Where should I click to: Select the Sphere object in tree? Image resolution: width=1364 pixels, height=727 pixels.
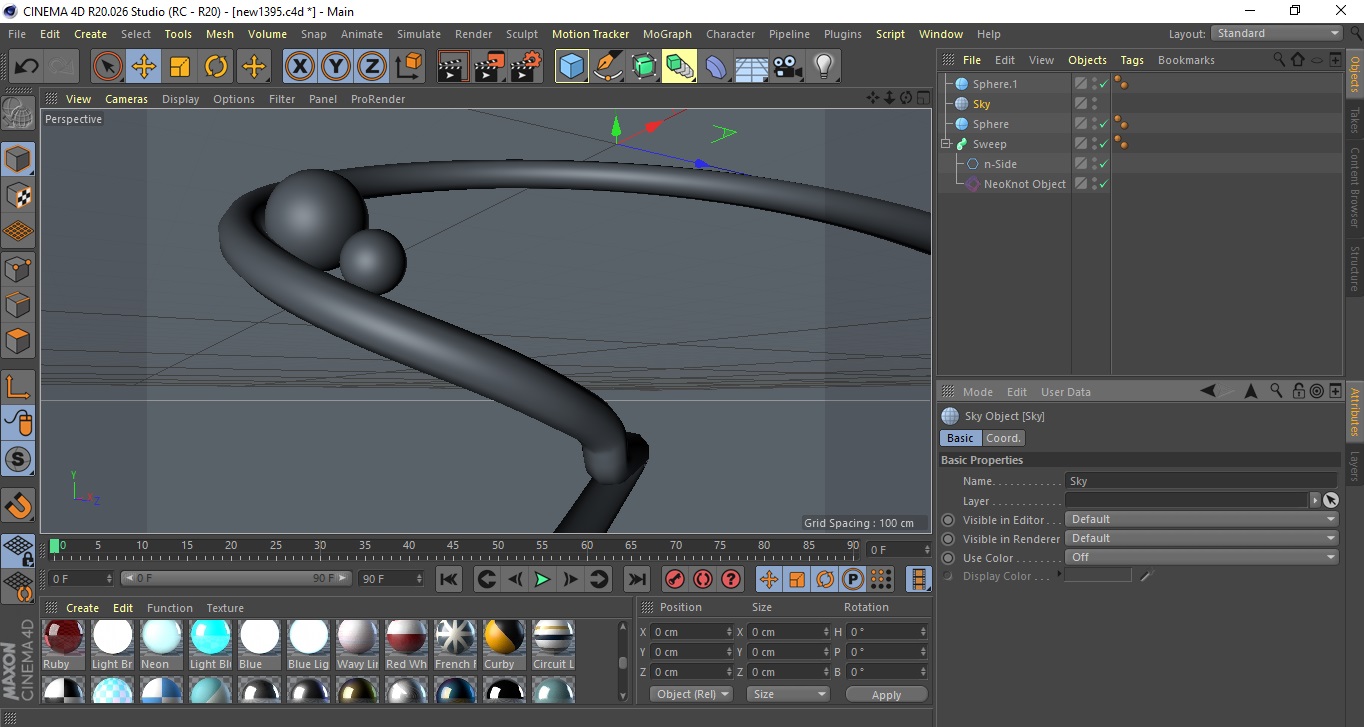click(x=990, y=124)
